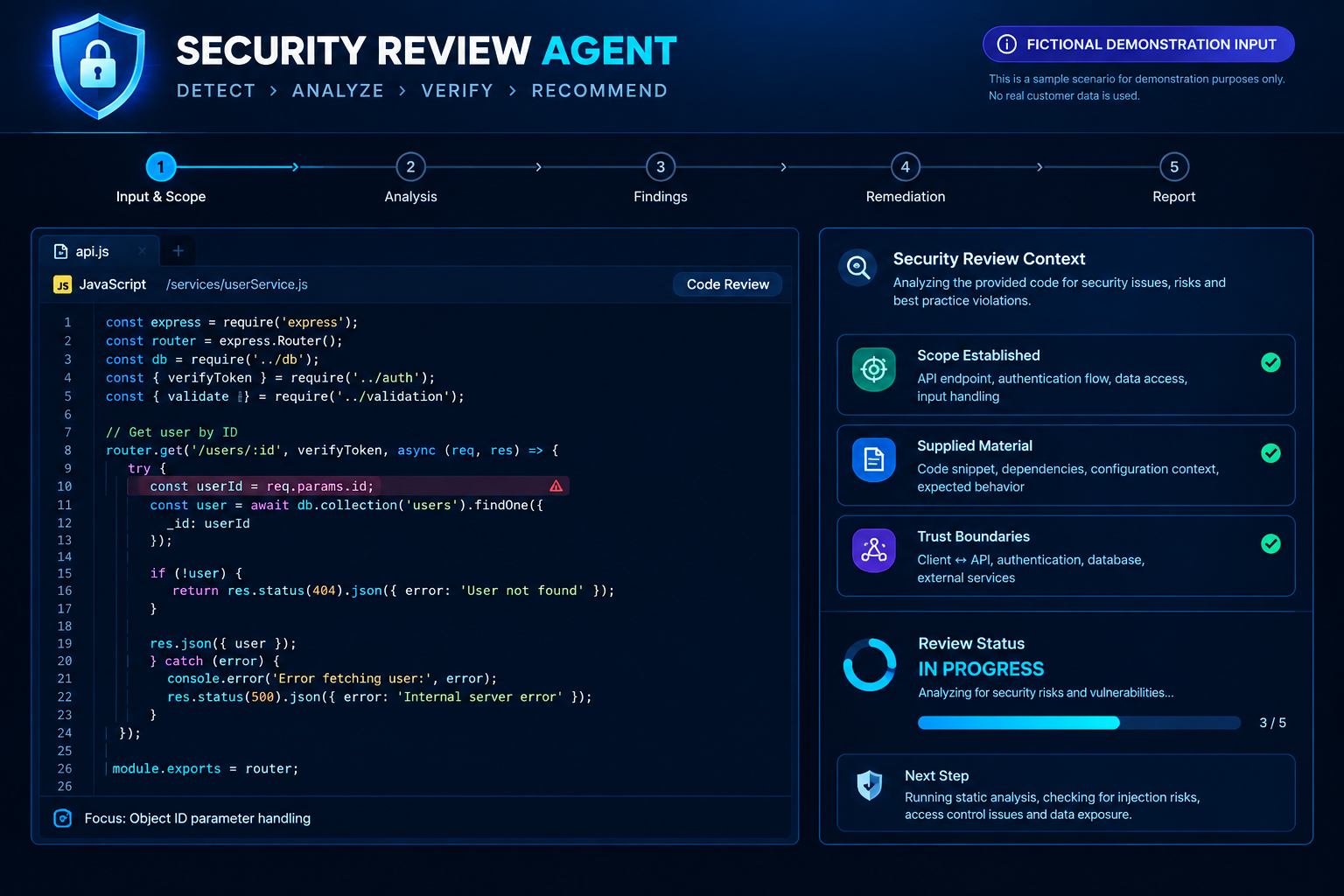Add a new tab with plus icon
The height and width of the screenshot is (896, 1344).
(178, 251)
